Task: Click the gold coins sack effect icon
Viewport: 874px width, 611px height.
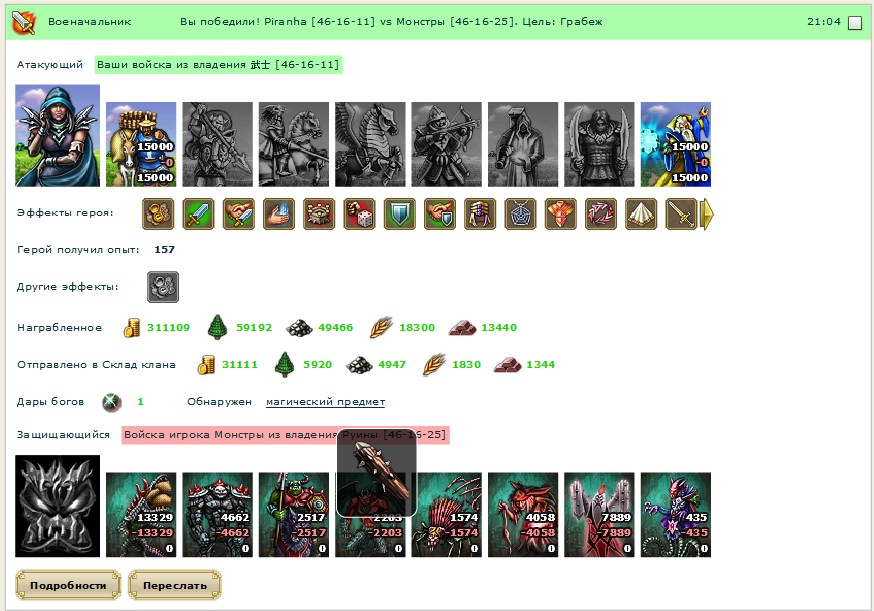Action: pos(158,214)
